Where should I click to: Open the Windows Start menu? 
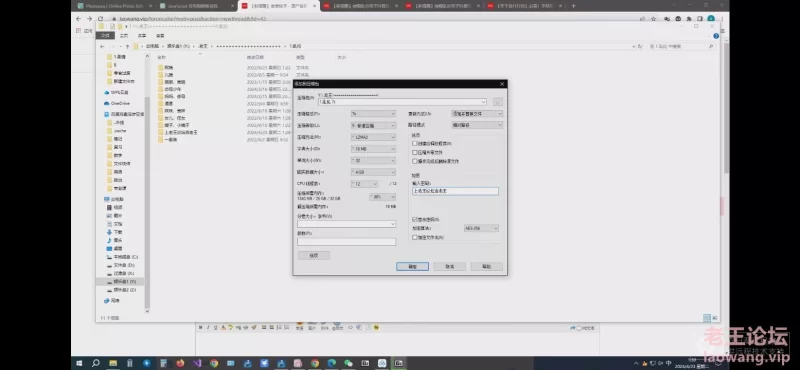click(80, 363)
